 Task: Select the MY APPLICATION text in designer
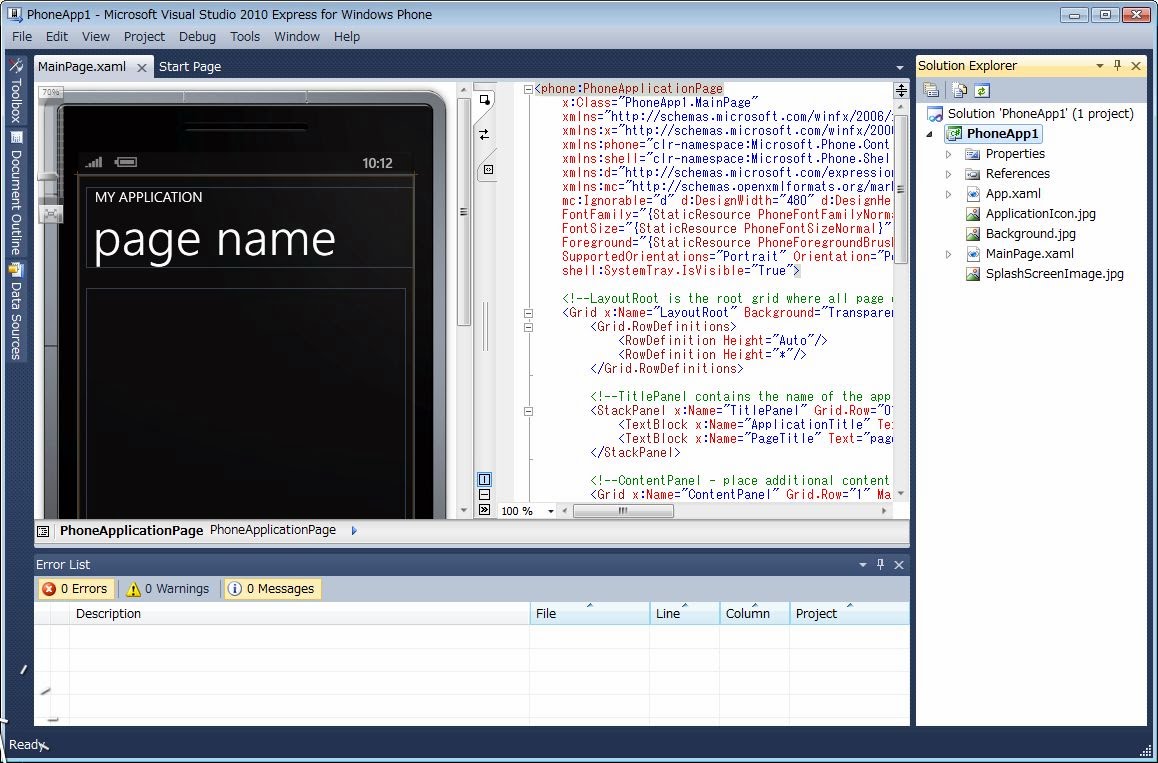(x=148, y=198)
